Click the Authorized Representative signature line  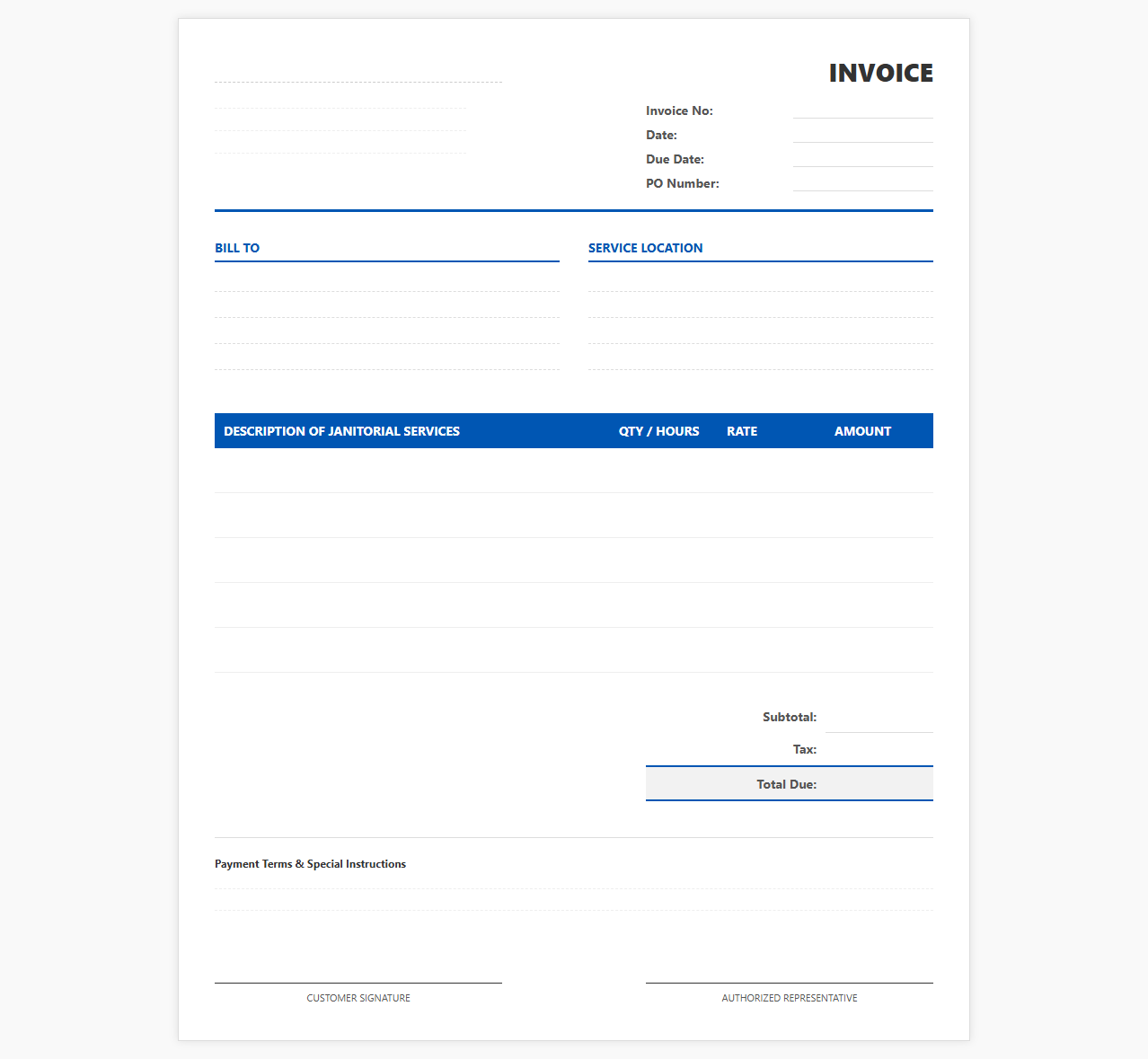point(790,983)
